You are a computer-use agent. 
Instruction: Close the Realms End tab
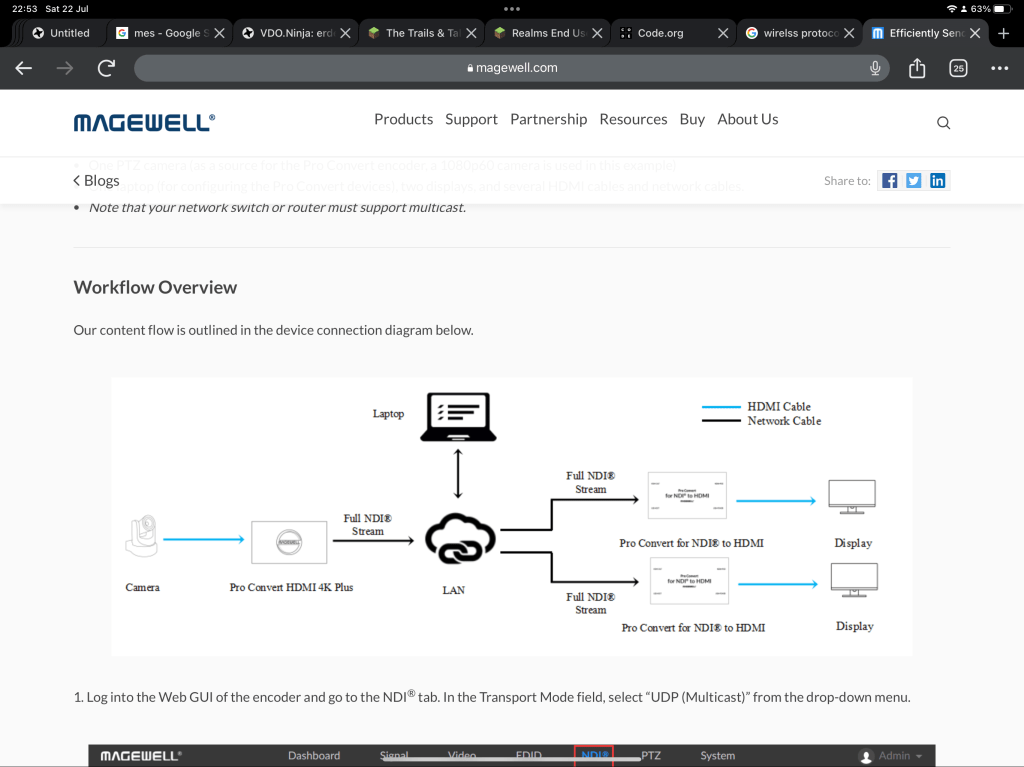[597, 33]
